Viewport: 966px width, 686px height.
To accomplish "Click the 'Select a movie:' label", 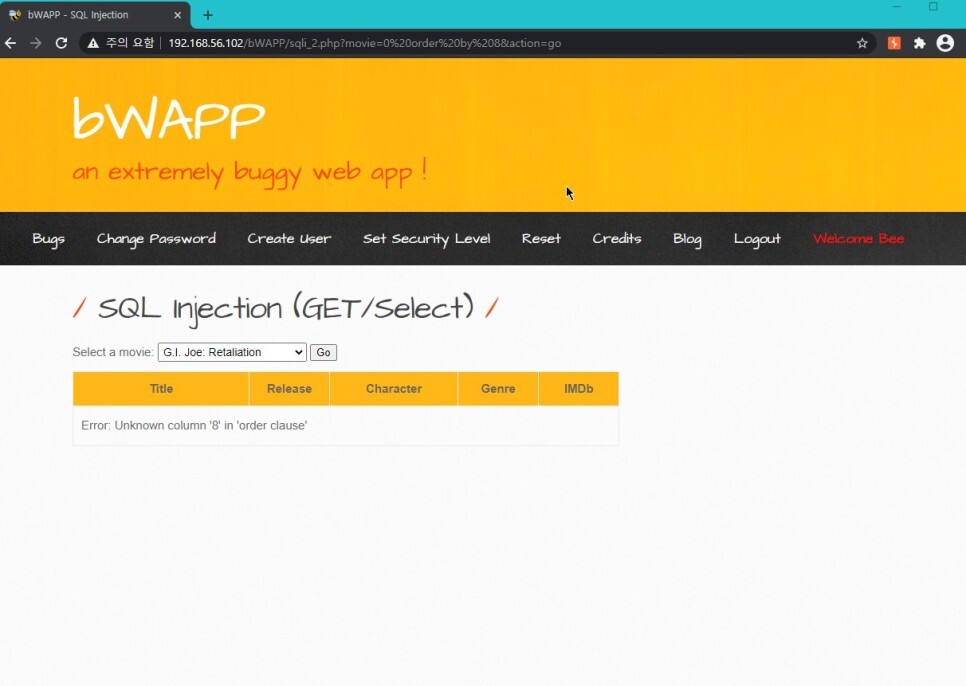I will (113, 352).
